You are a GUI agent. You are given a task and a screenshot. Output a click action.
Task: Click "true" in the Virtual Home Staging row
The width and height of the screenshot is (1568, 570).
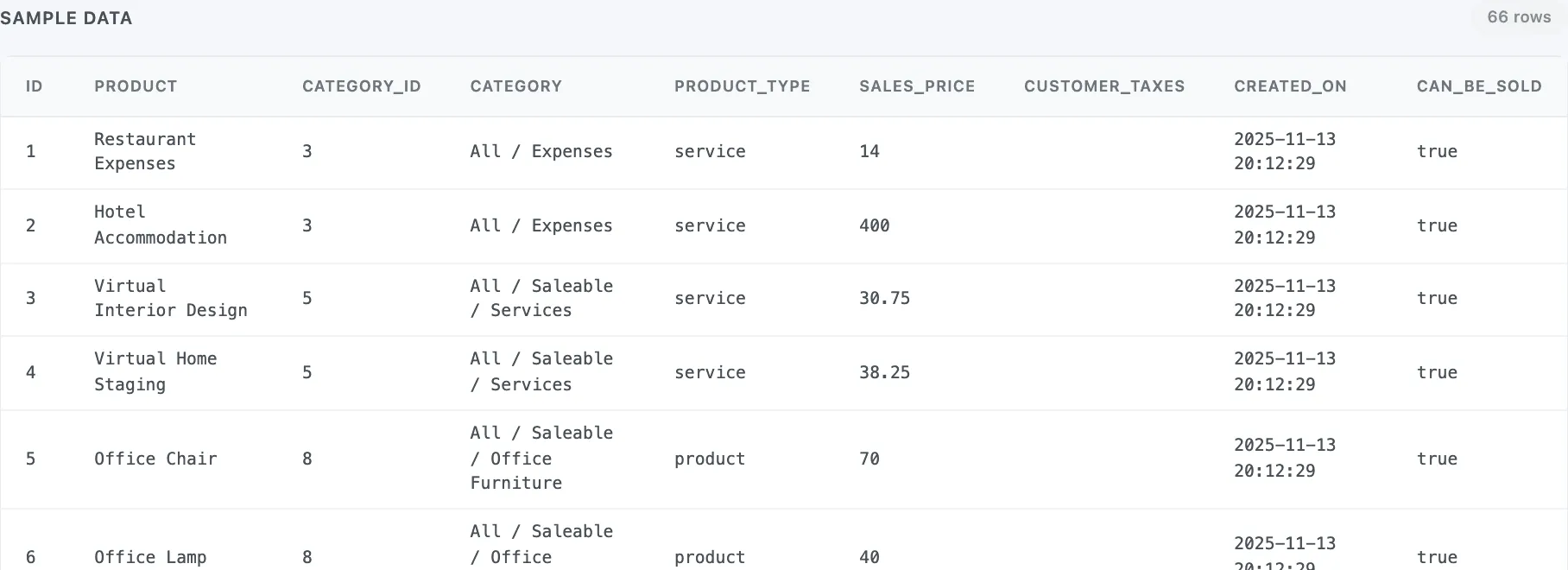pyautogui.click(x=1437, y=372)
